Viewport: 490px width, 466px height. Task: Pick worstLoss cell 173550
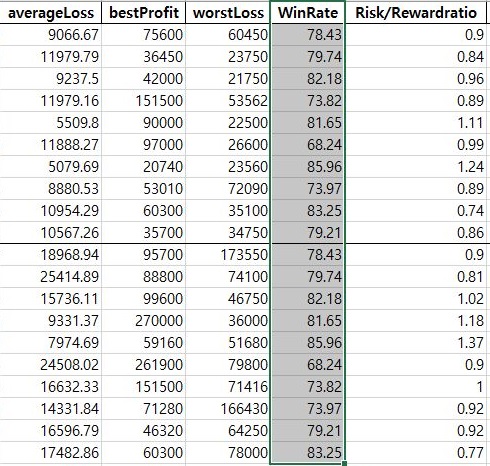[227, 255]
